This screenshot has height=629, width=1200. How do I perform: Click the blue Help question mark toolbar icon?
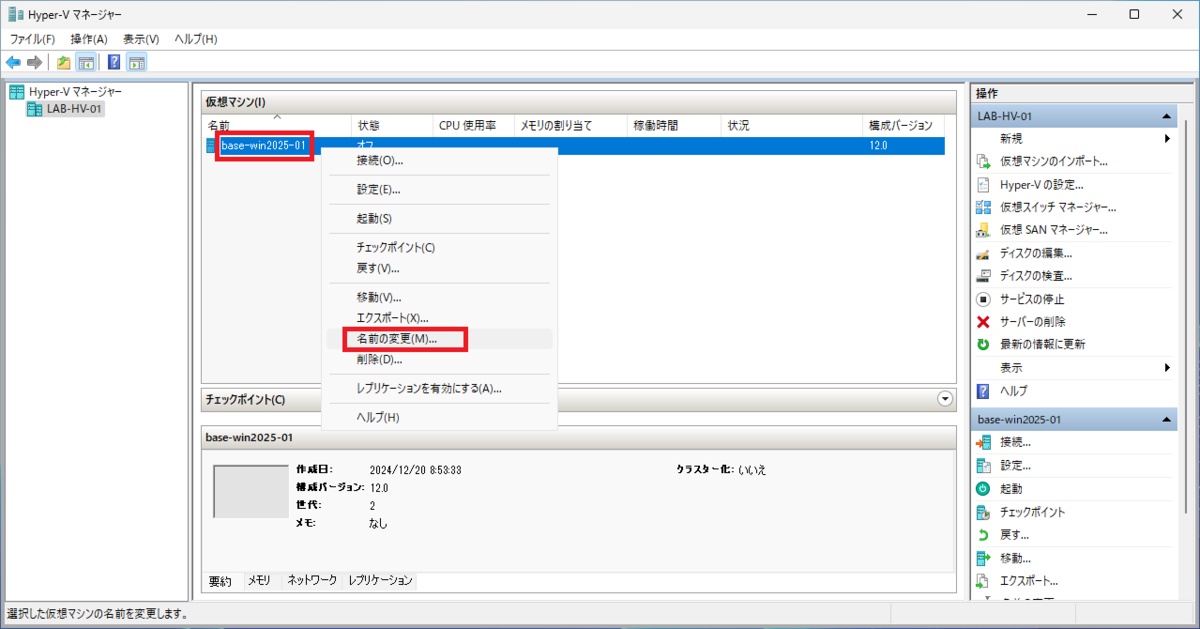click(113, 62)
